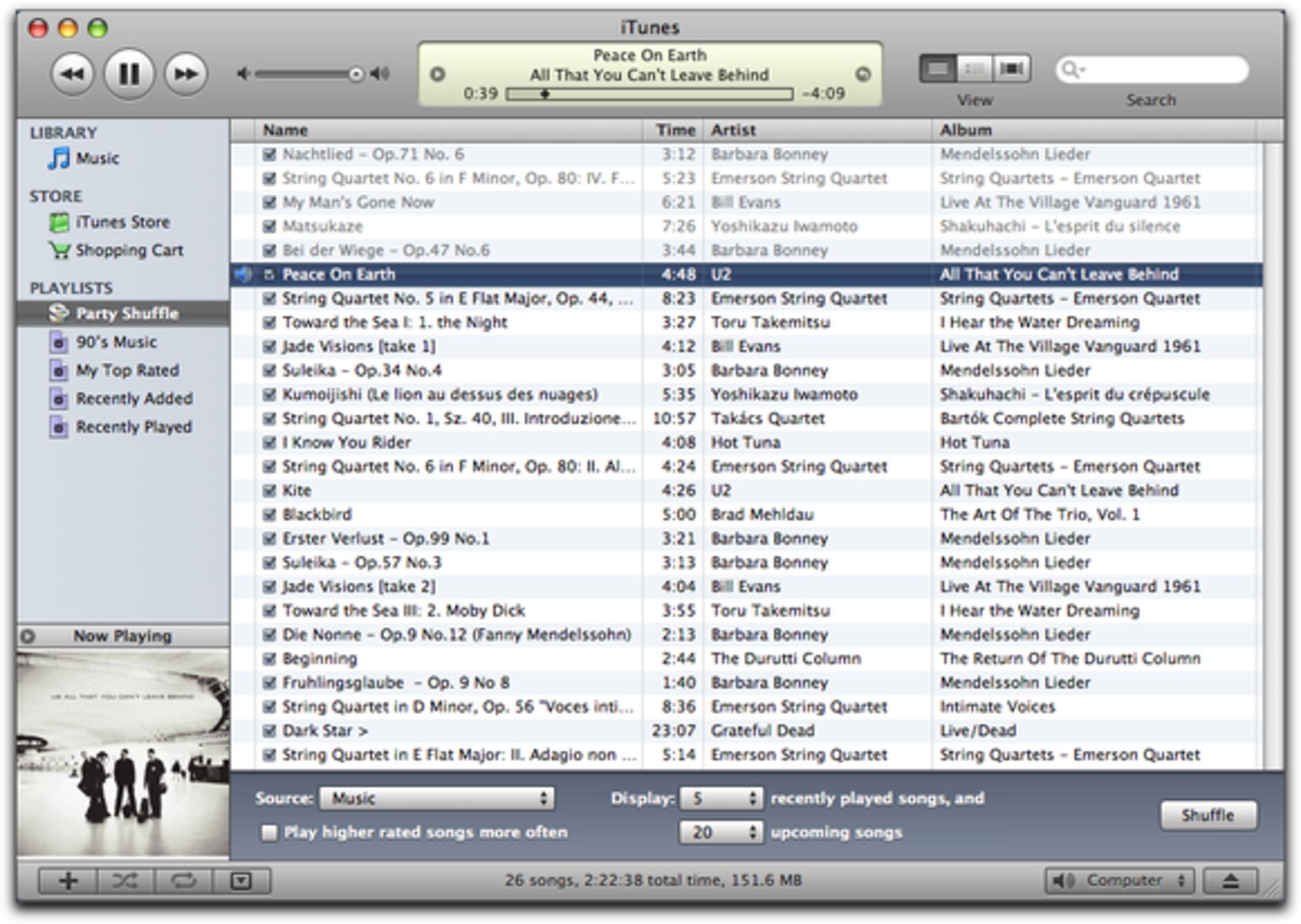1301x924 pixels.
Task: Toggle the repeat playback icon
Action: click(x=182, y=881)
